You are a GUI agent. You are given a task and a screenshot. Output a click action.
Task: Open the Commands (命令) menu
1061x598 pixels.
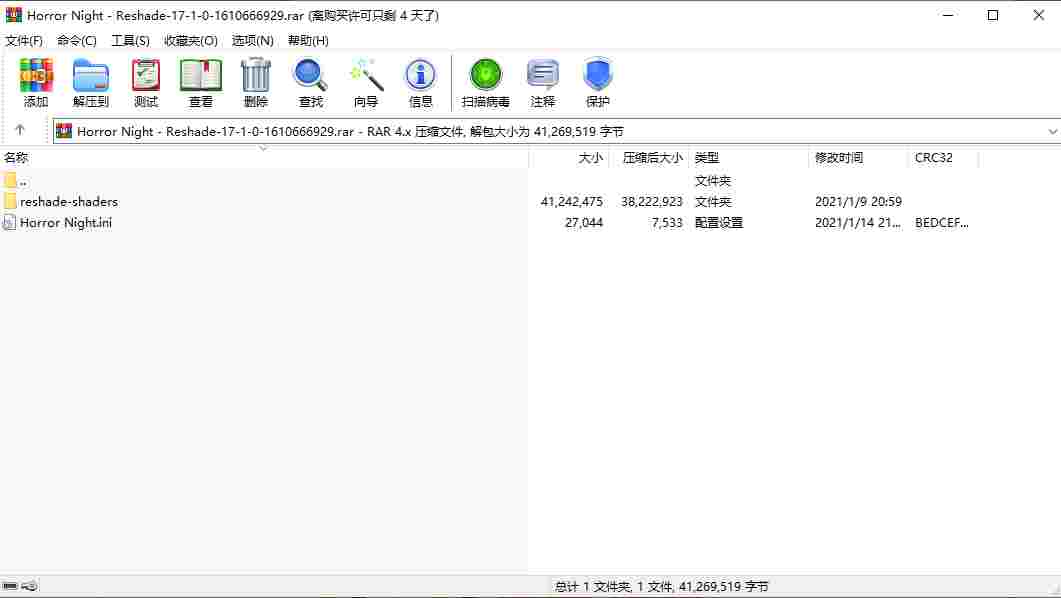[76, 41]
